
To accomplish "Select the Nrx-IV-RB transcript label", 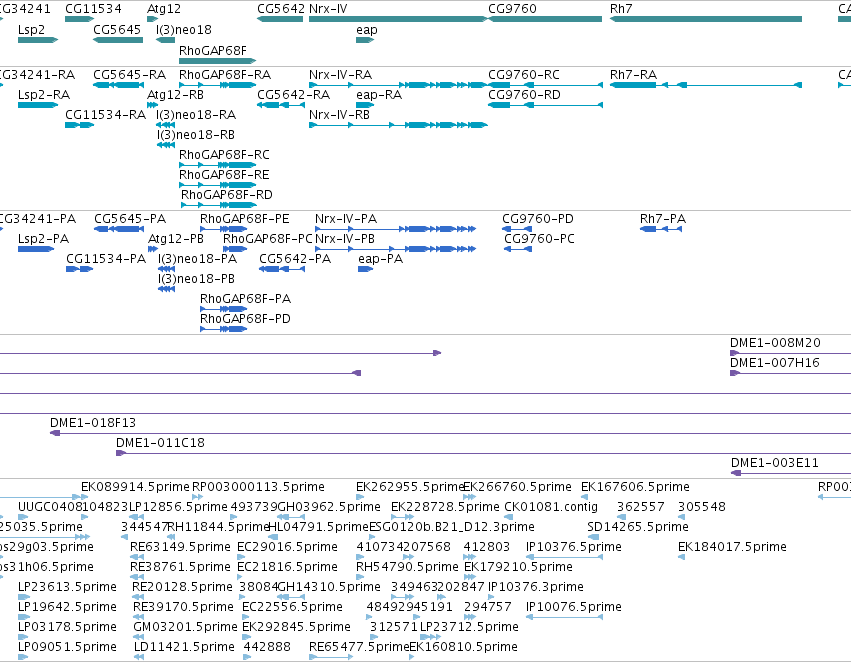I will (x=339, y=114).
